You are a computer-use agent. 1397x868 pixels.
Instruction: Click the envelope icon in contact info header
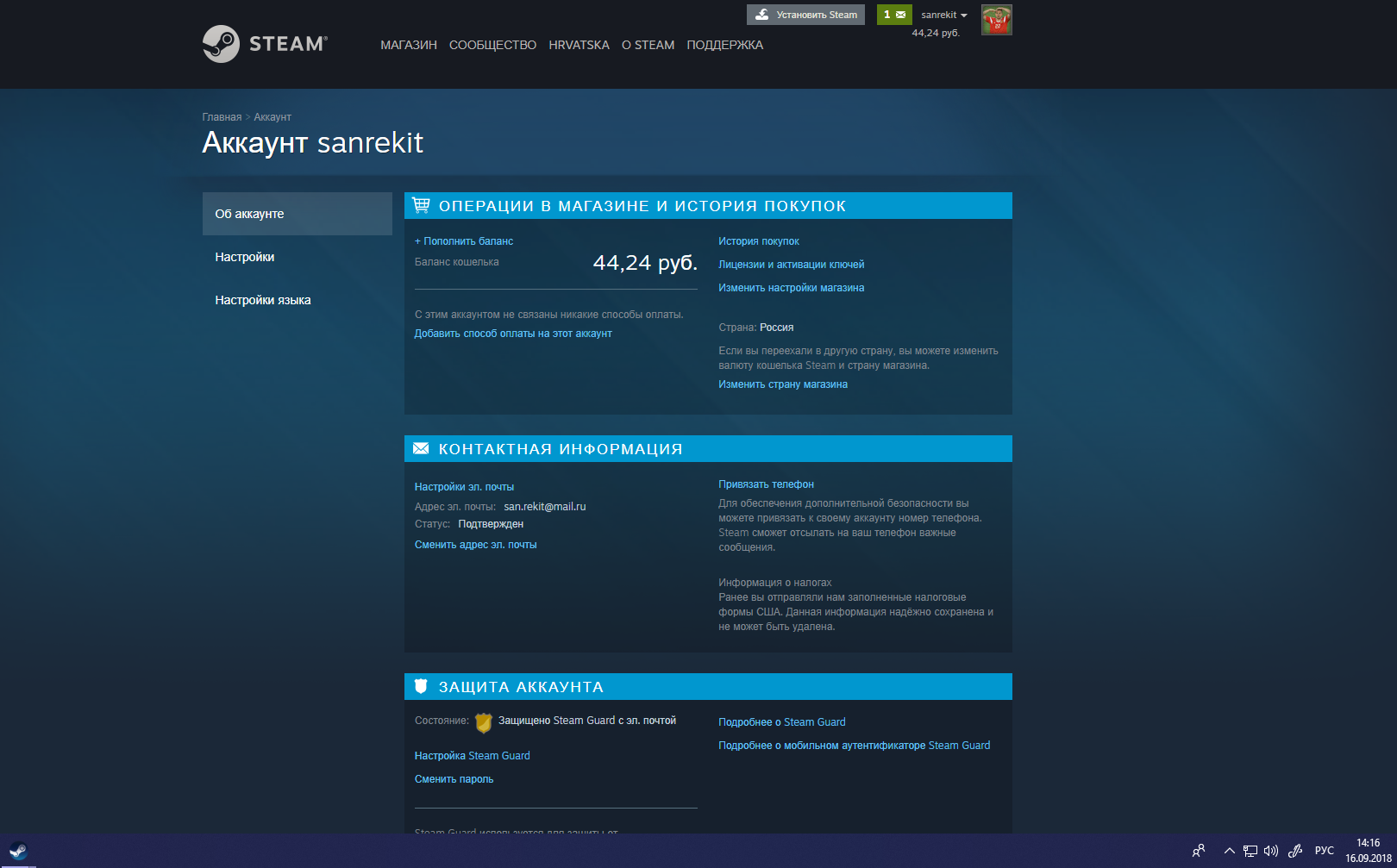tap(421, 448)
